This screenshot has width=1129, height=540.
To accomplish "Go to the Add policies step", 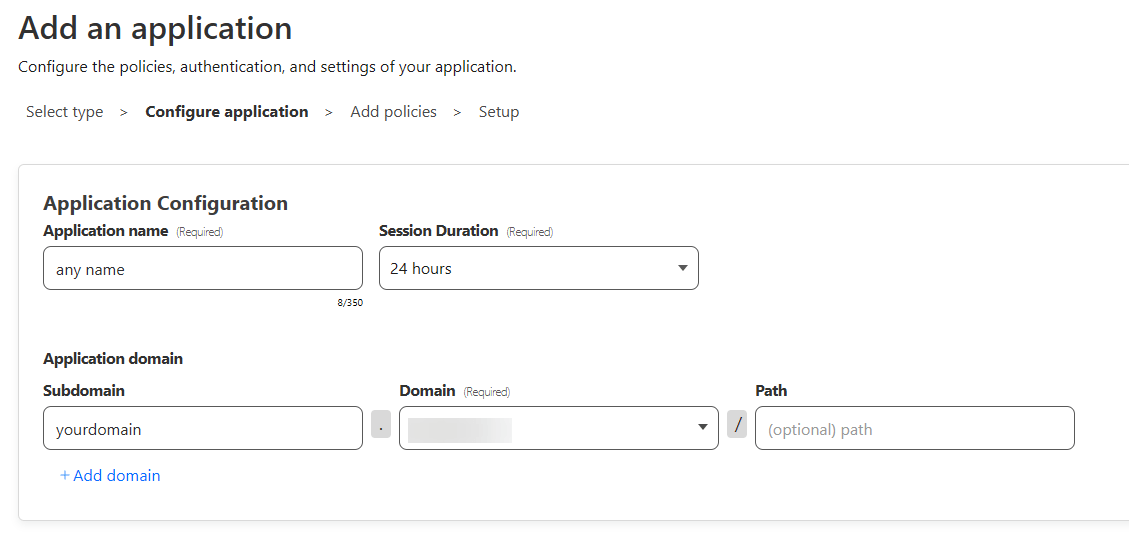I will 394,112.
